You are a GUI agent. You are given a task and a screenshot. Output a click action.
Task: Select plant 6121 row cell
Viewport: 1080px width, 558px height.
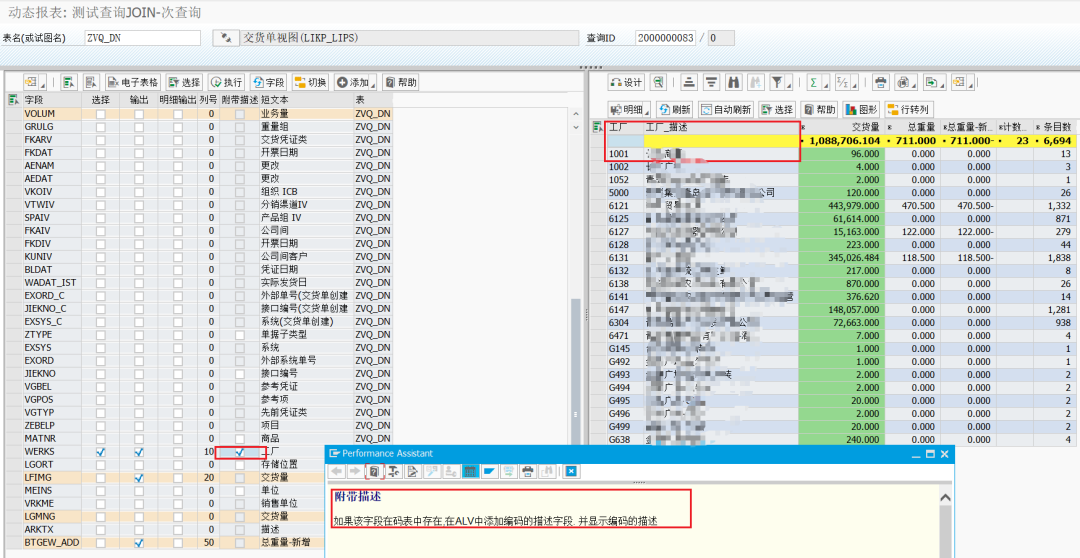[625, 205]
